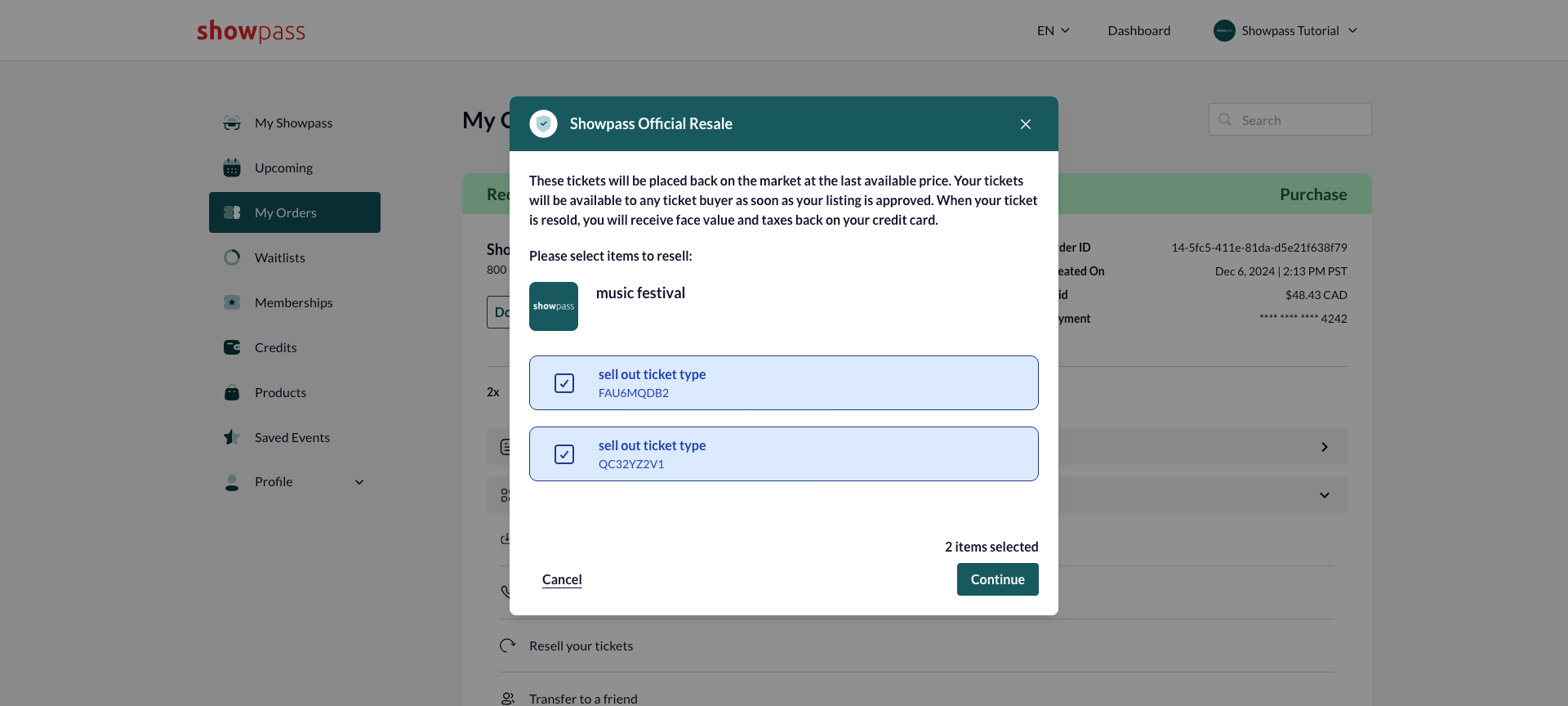Uncheck the QC32YZ2V1 ticket checkbox

[564, 454]
